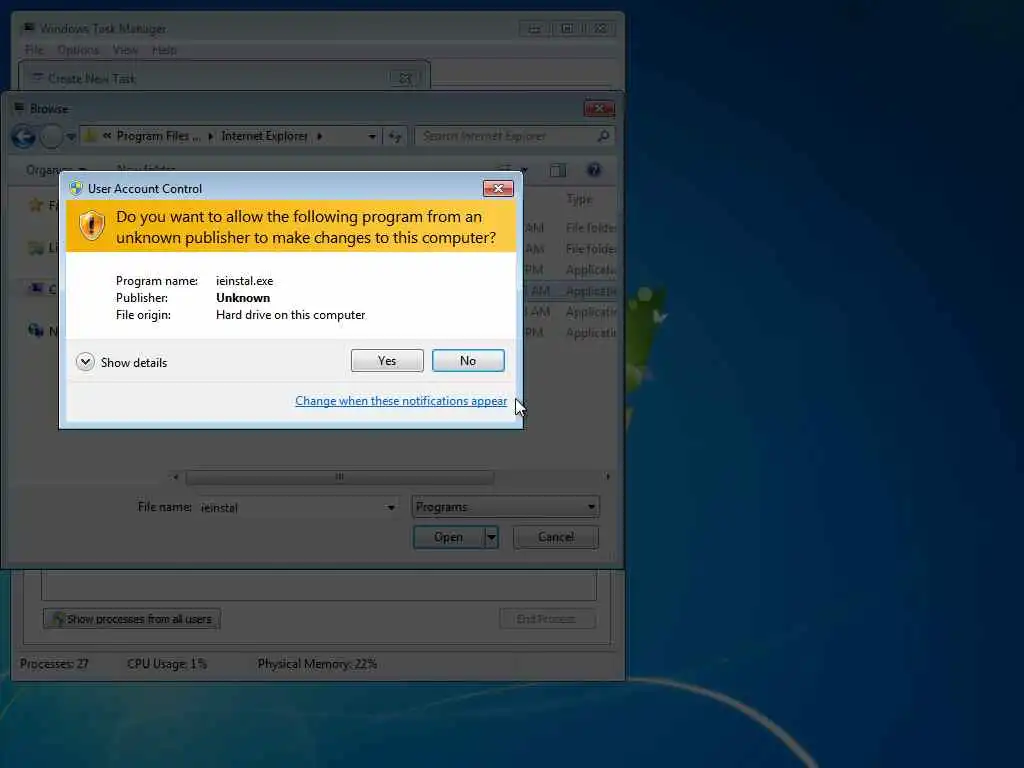Open address bar history dropdown arrow
The width and height of the screenshot is (1024, 768).
click(x=372, y=136)
